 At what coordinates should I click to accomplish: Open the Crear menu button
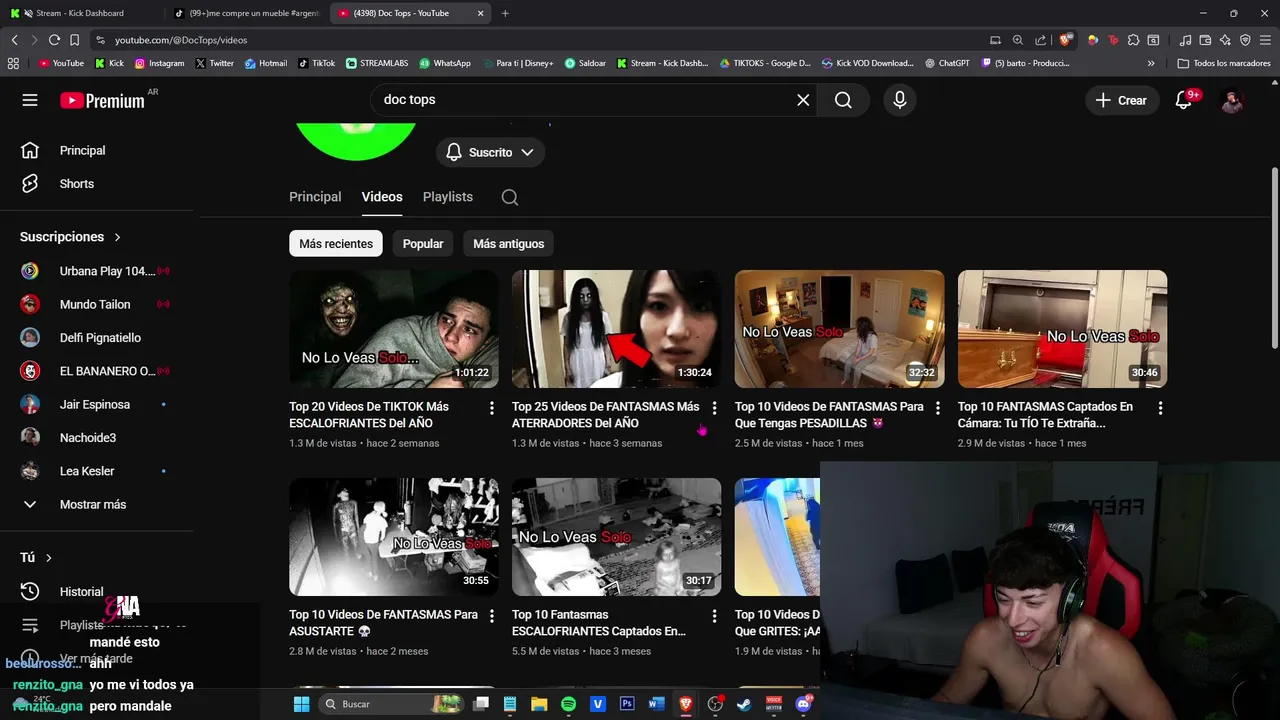pyautogui.click(x=1121, y=100)
